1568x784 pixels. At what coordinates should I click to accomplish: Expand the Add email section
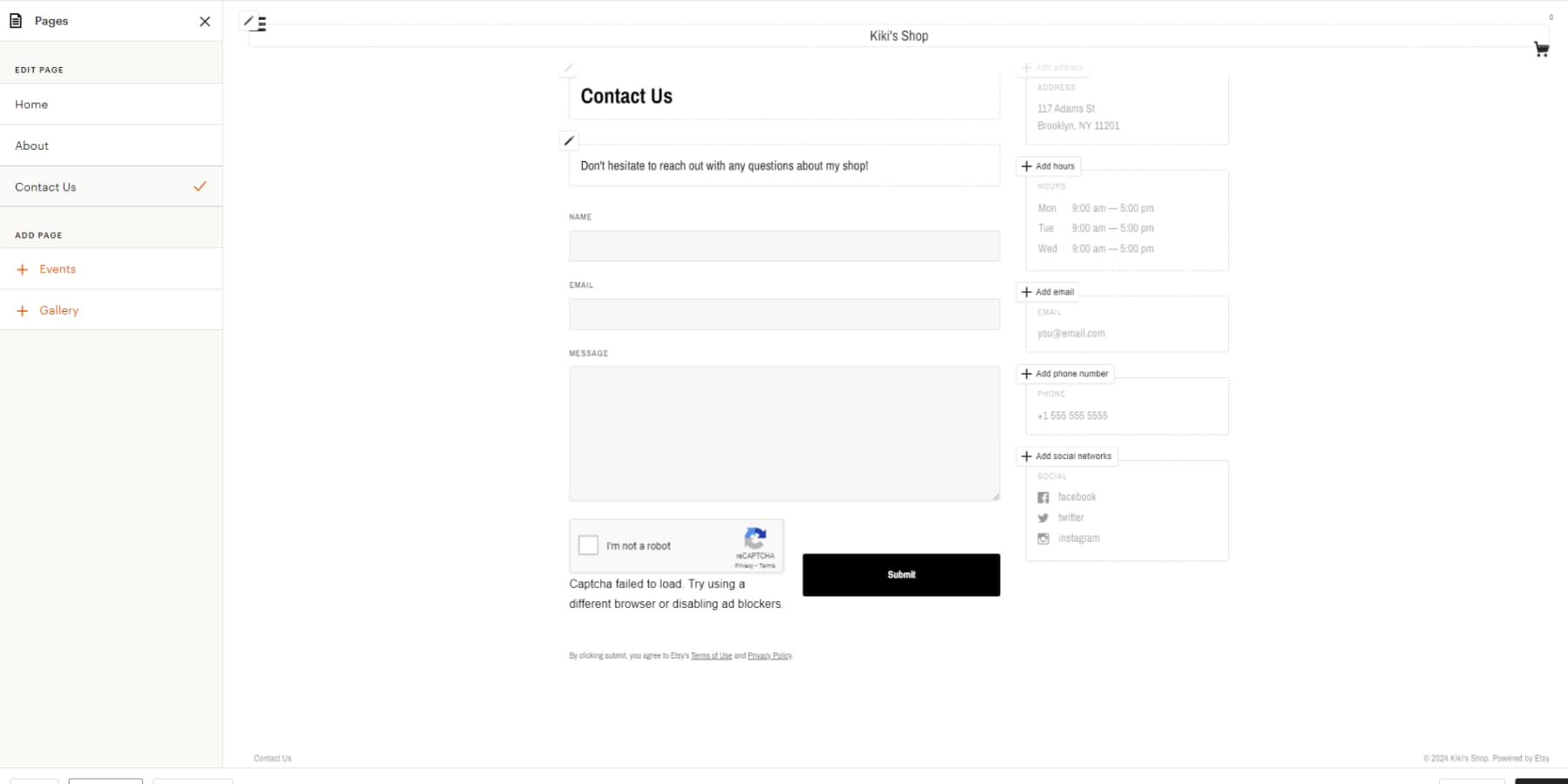(x=1048, y=292)
